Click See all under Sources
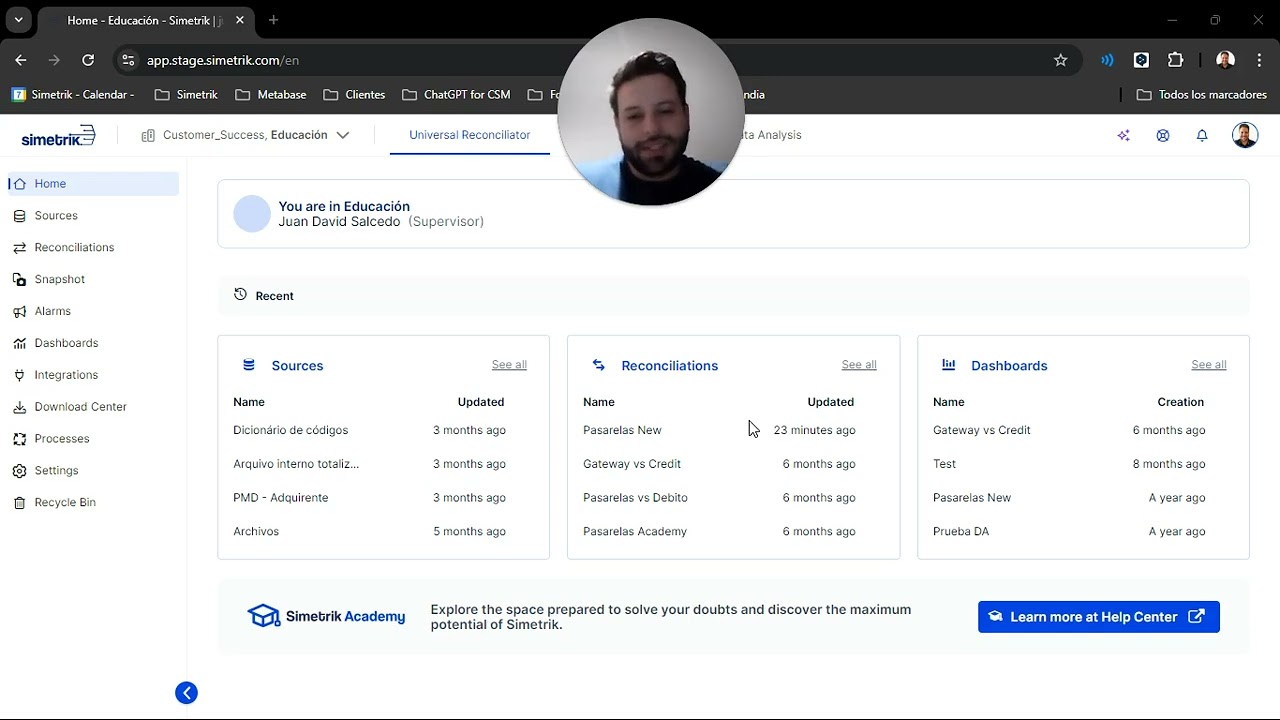The image size is (1280, 720). pos(509,365)
